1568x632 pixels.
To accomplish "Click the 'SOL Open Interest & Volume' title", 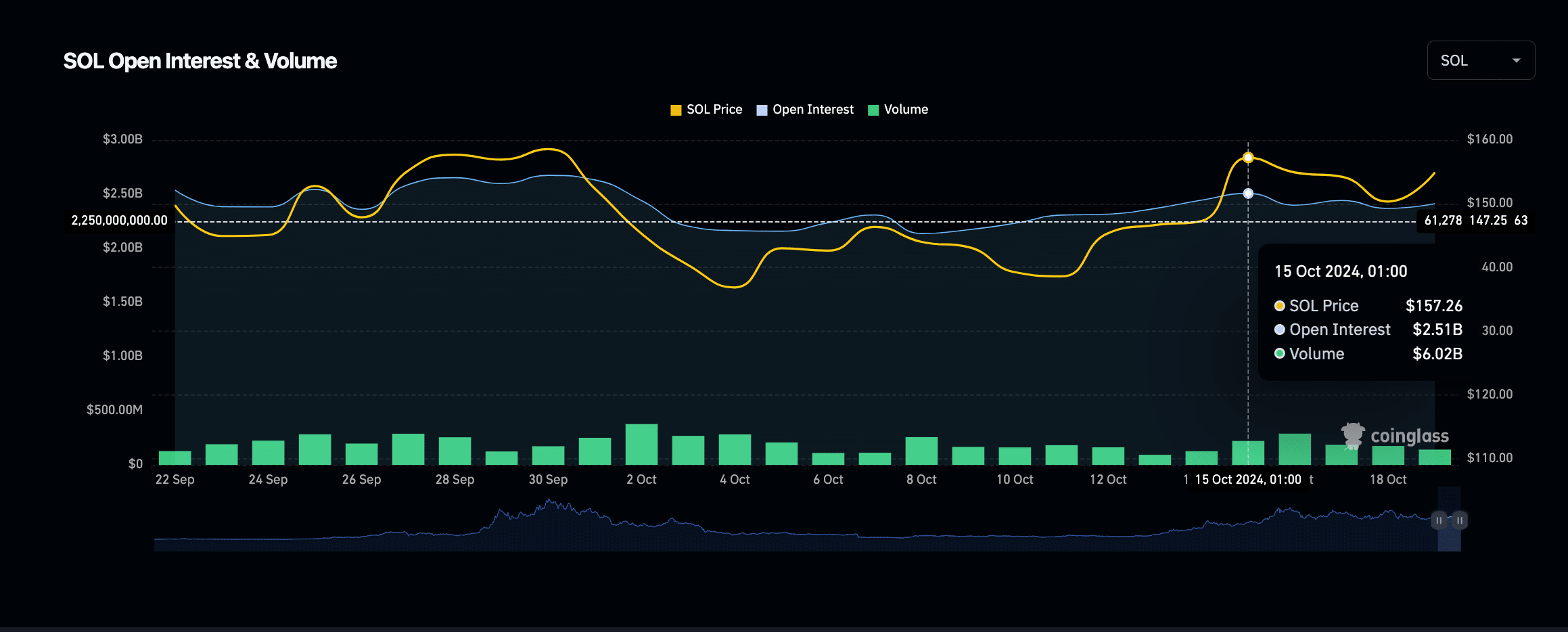I will point(200,61).
